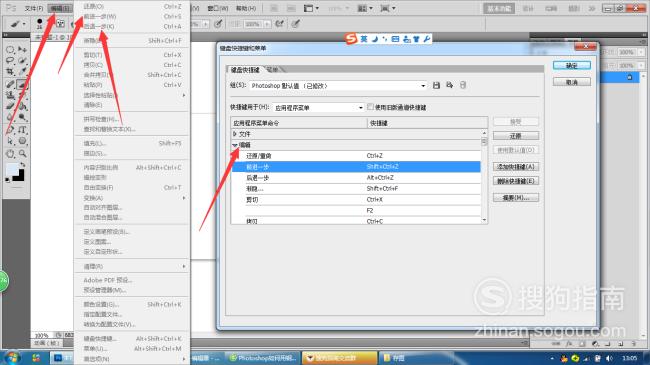Open screen mode dropdown in application bar

pyautogui.click(x=388, y=8)
